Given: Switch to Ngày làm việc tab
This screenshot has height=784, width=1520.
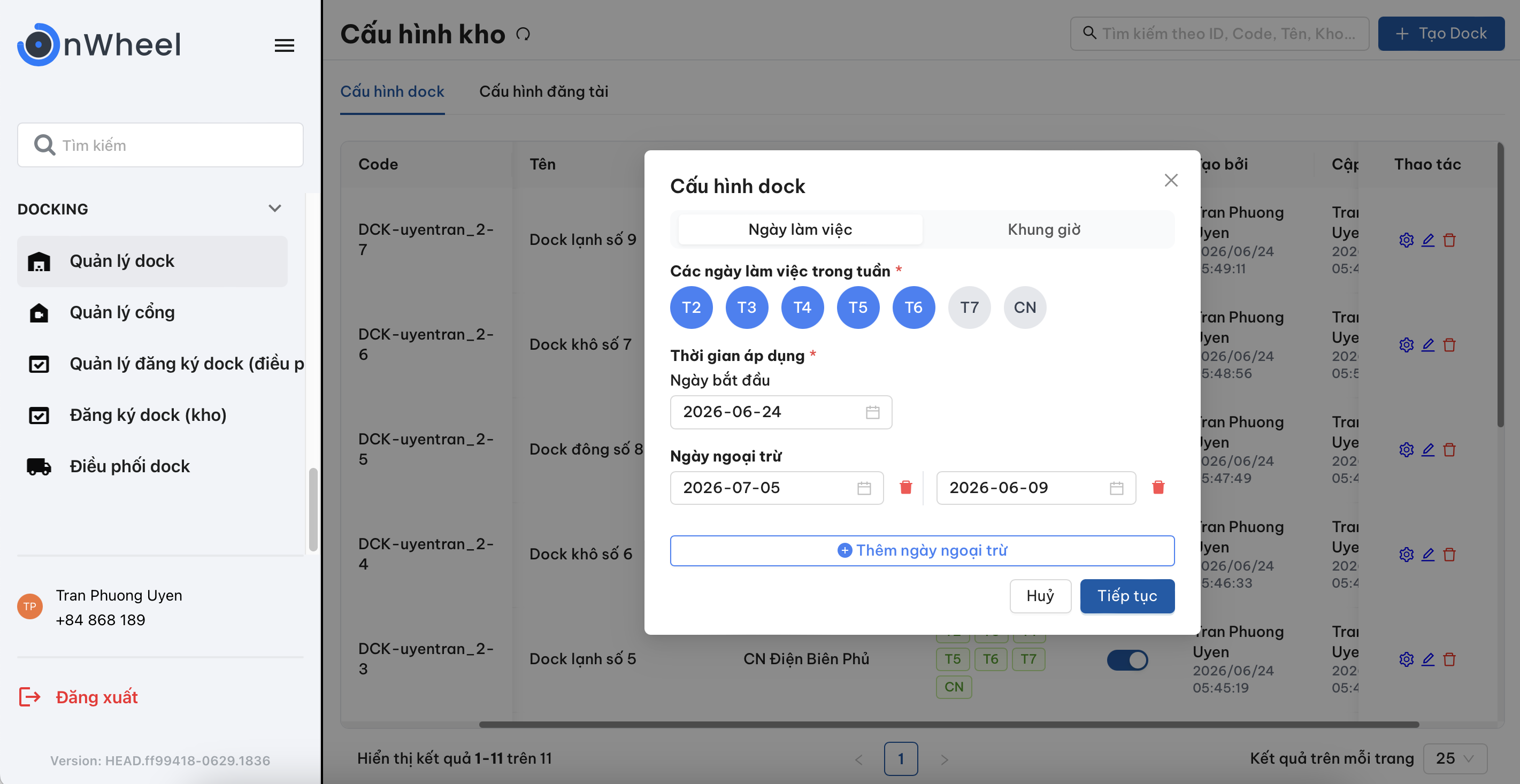Looking at the screenshot, I should (x=800, y=229).
